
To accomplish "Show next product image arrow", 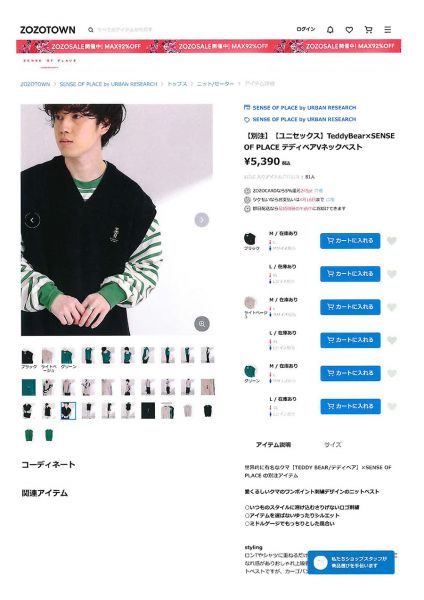I will tap(202, 220).
